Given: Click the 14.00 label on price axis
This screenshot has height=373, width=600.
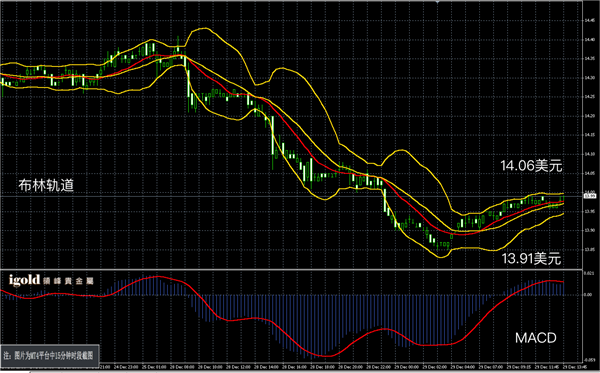Looking at the screenshot, I should [589, 192].
